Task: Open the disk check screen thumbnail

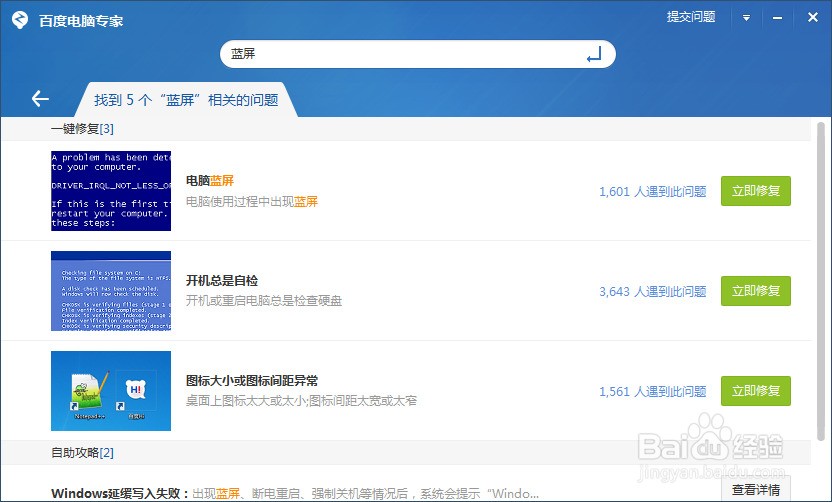Action: click(x=111, y=291)
